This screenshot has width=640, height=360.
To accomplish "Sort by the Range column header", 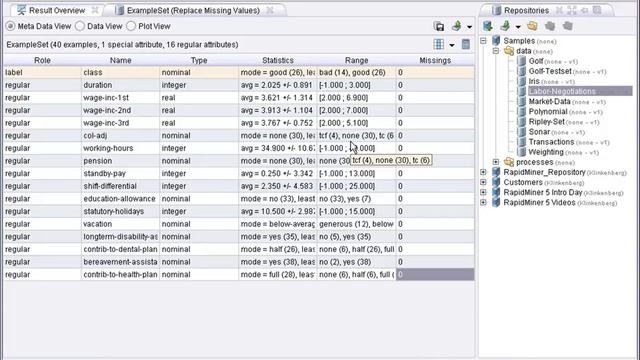I will pos(356,60).
